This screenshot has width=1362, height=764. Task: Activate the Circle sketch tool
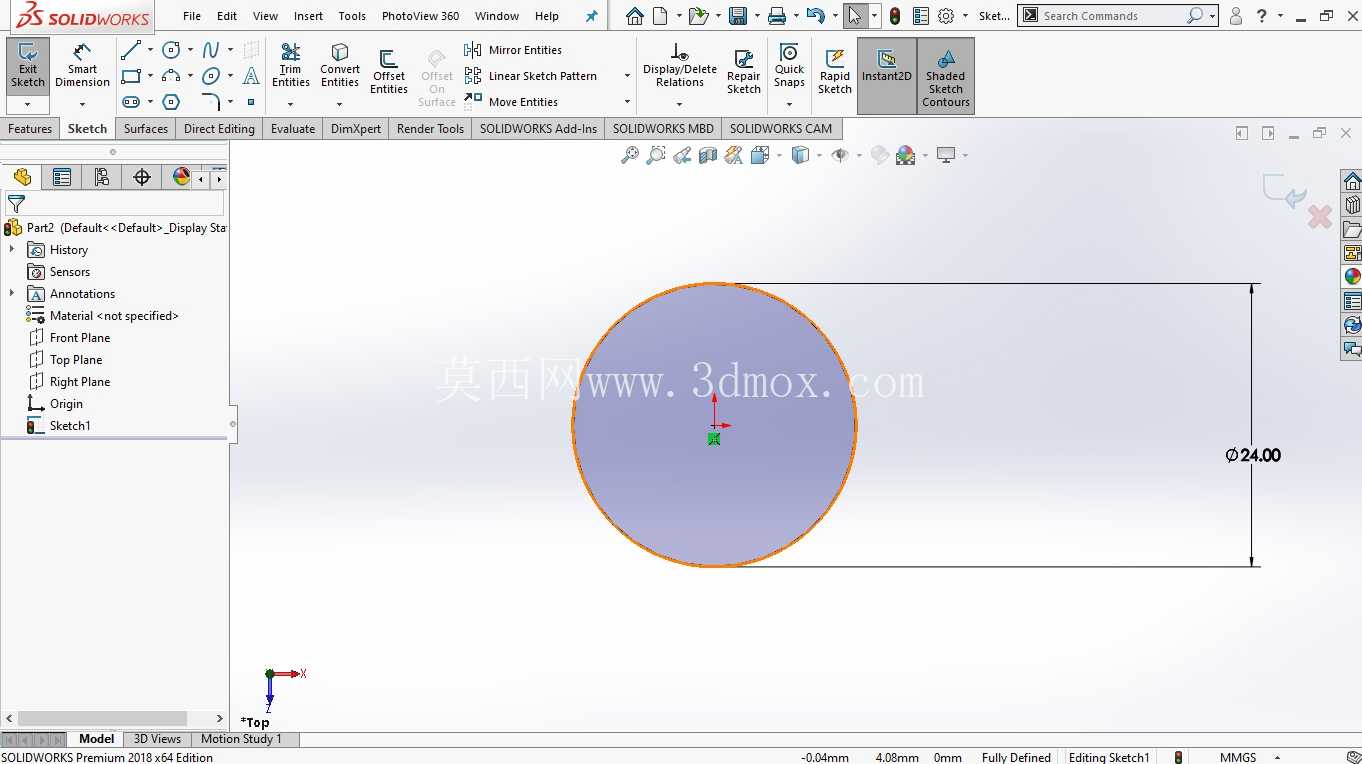(171, 50)
